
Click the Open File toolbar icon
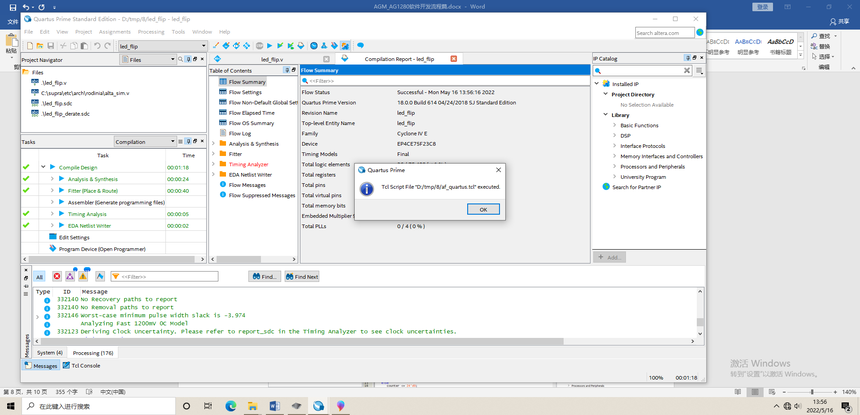pos(40,46)
